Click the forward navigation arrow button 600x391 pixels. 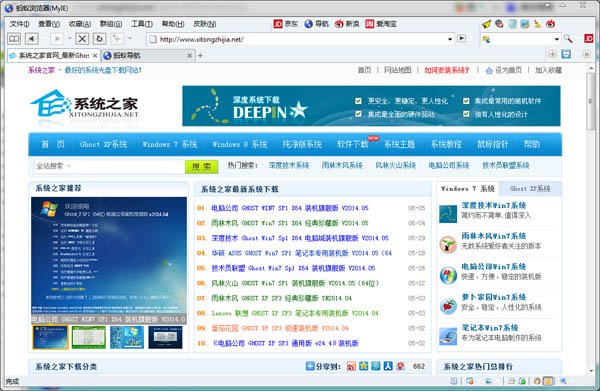pyautogui.click(x=57, y=39)
